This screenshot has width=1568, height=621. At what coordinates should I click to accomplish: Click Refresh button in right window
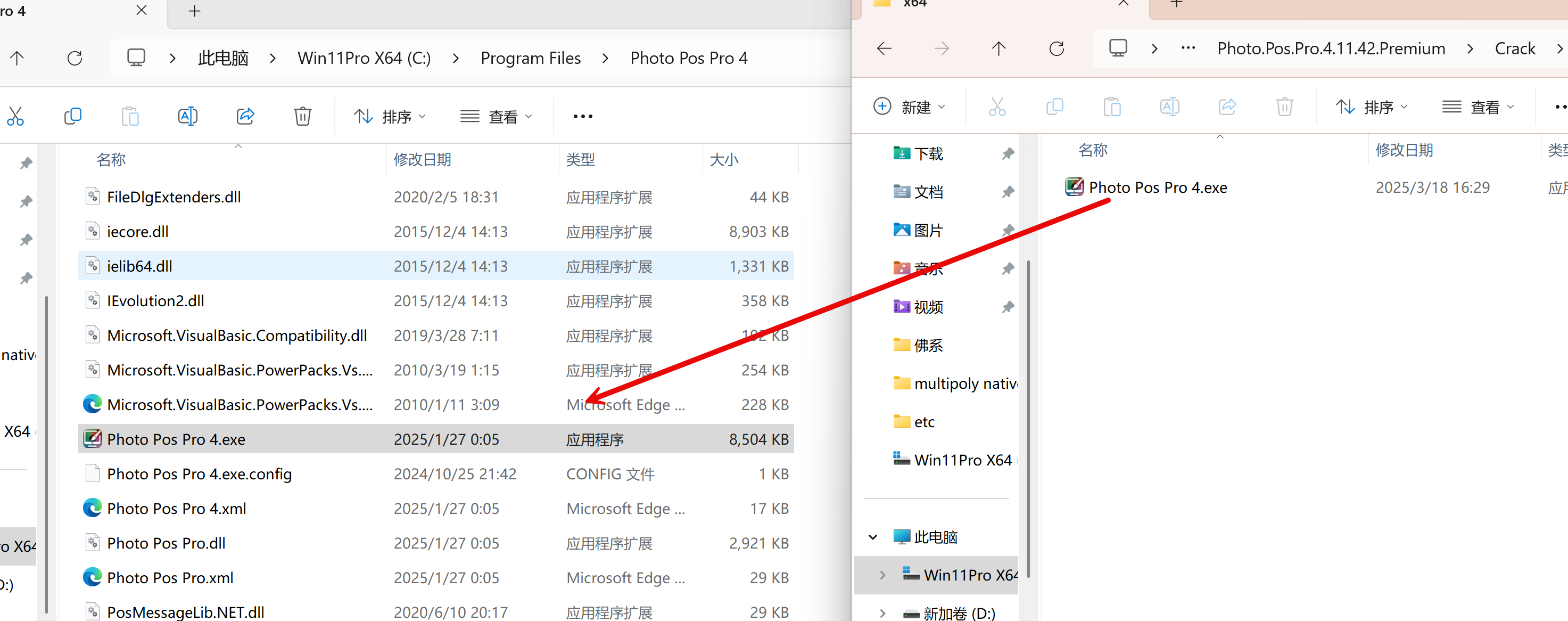point(1057,48)
